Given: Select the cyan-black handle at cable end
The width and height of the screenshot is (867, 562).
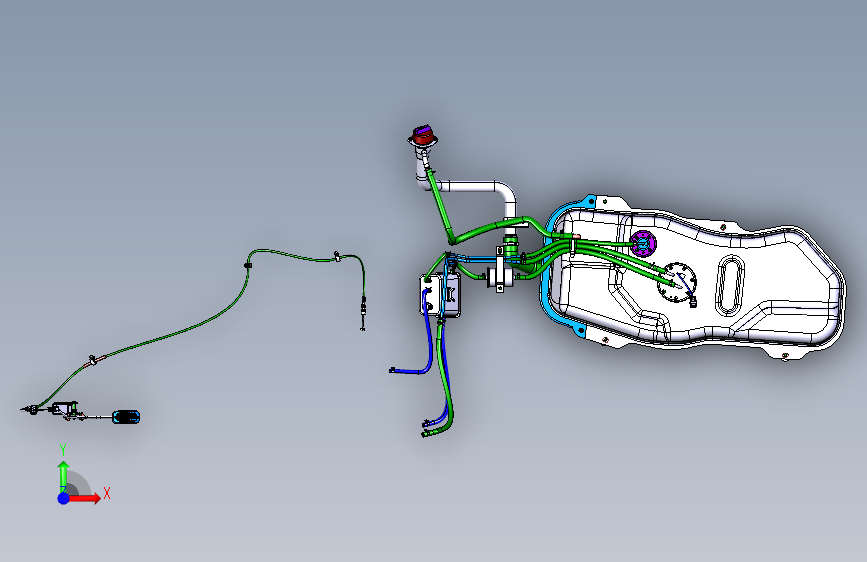Looking at the screenshot, I should pos(126,417).
